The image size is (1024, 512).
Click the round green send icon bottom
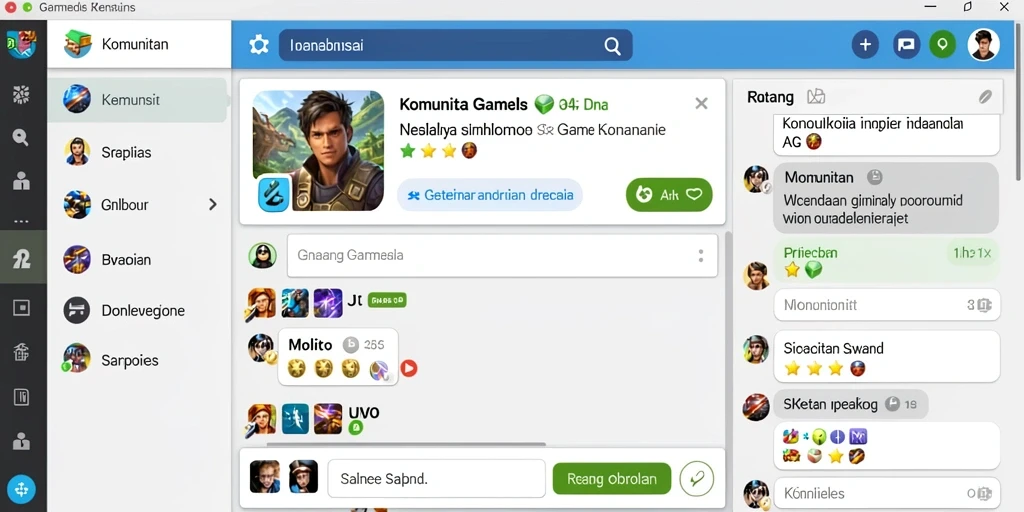pos(696,479)
